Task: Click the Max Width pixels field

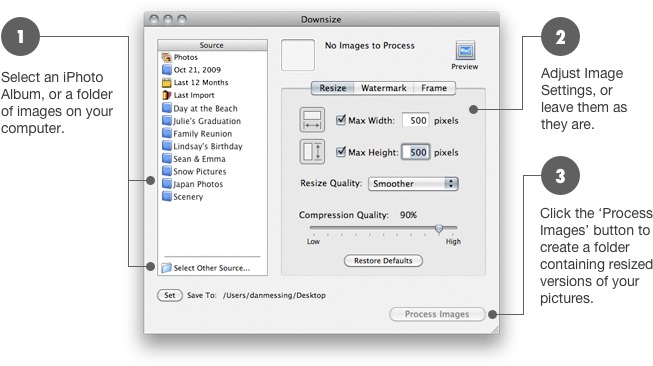Action: pos(416,120)
